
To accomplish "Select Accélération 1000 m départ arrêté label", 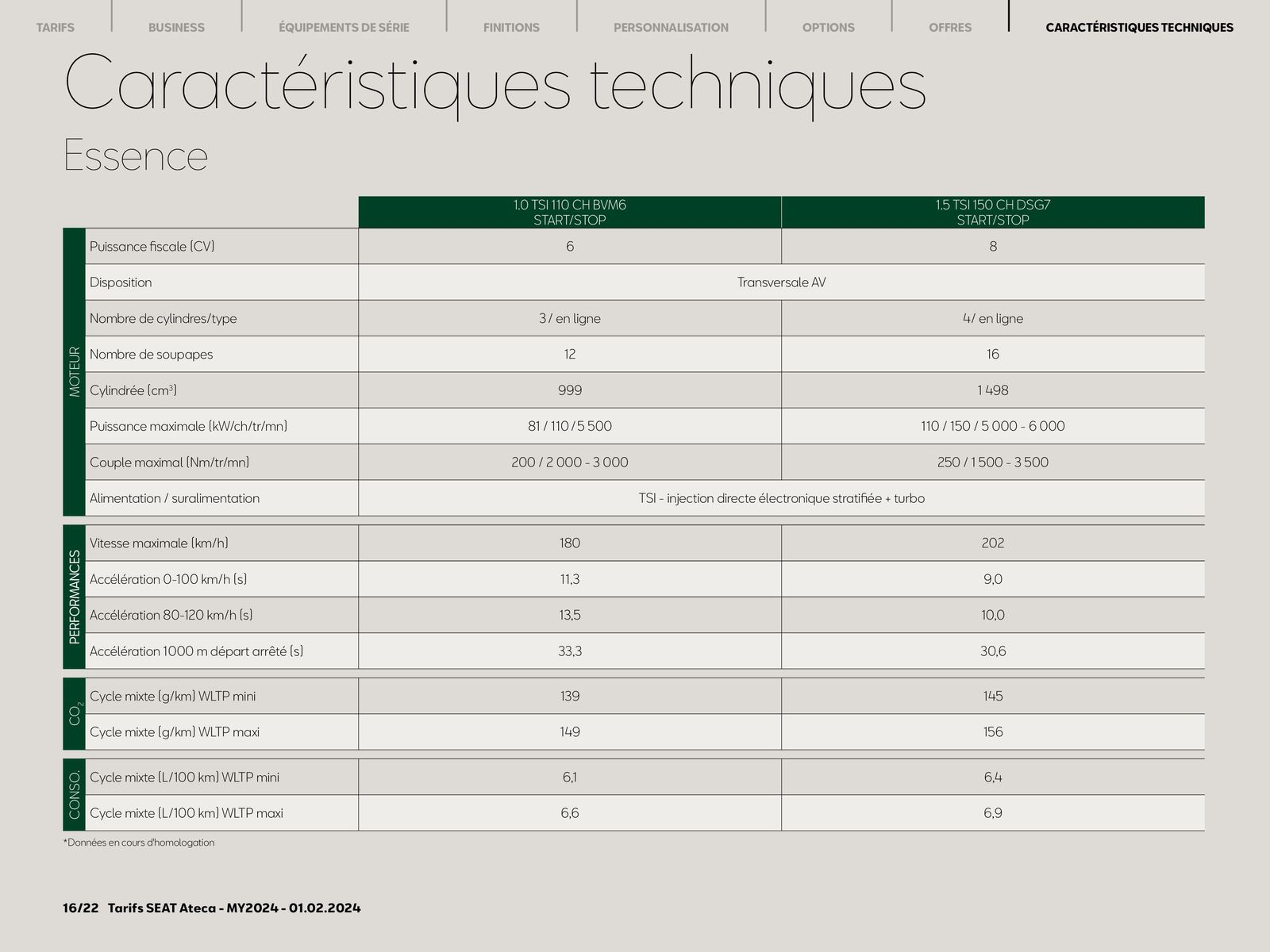I will (x=196, y=651).
